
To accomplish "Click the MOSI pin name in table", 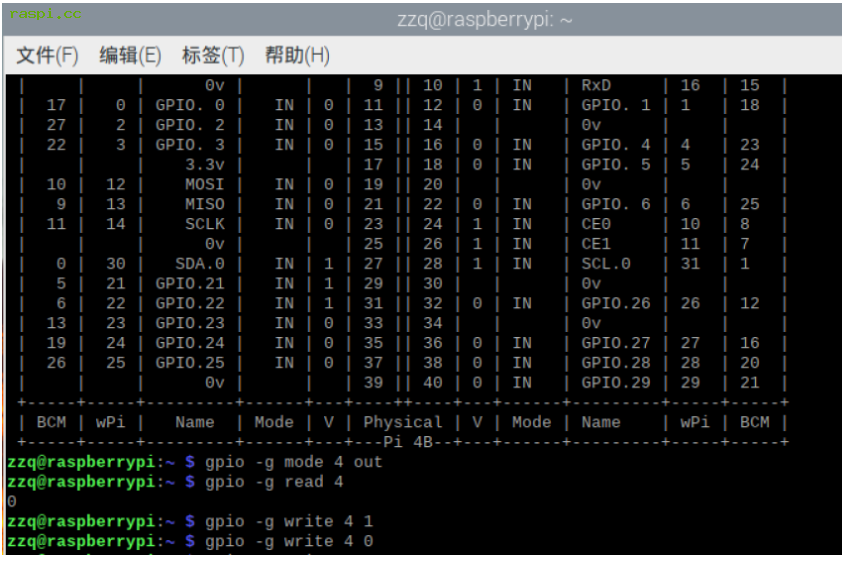I will pyautogui.click(x=204, y=184).
